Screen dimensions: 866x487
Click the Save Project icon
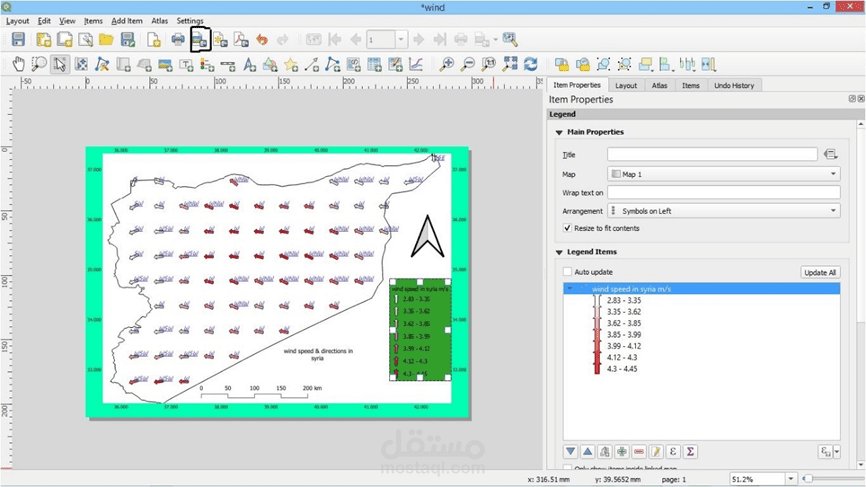point(18,39)
